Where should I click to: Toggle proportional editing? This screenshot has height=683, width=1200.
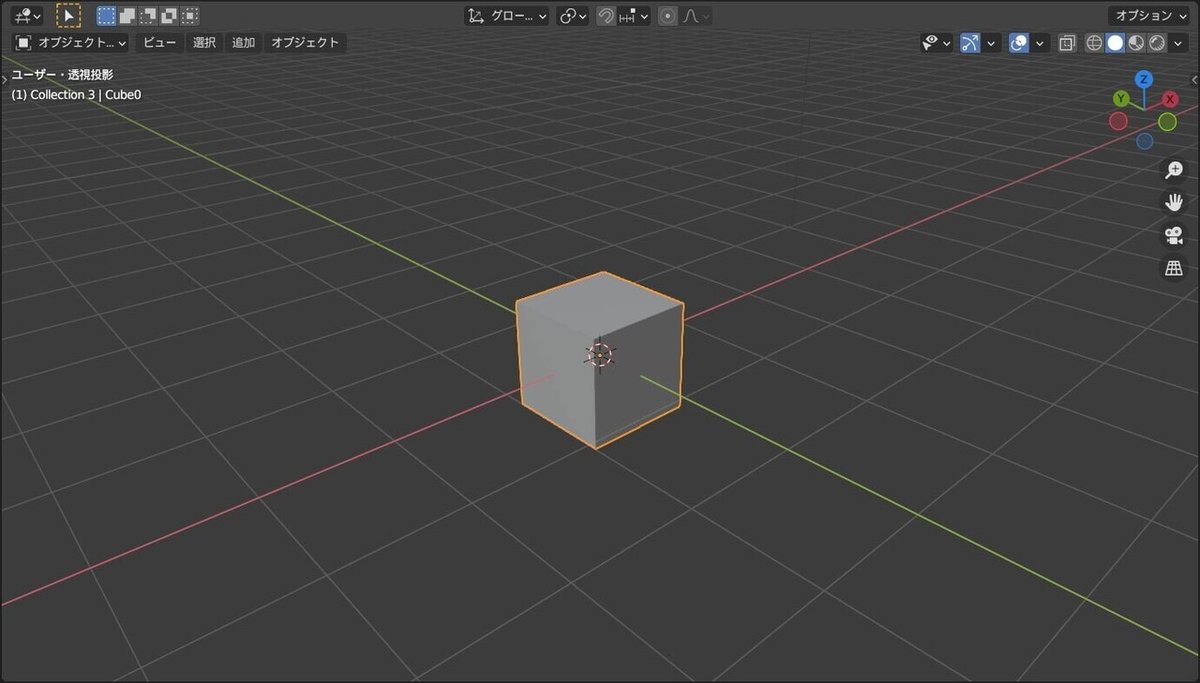(x=667, y=16)
